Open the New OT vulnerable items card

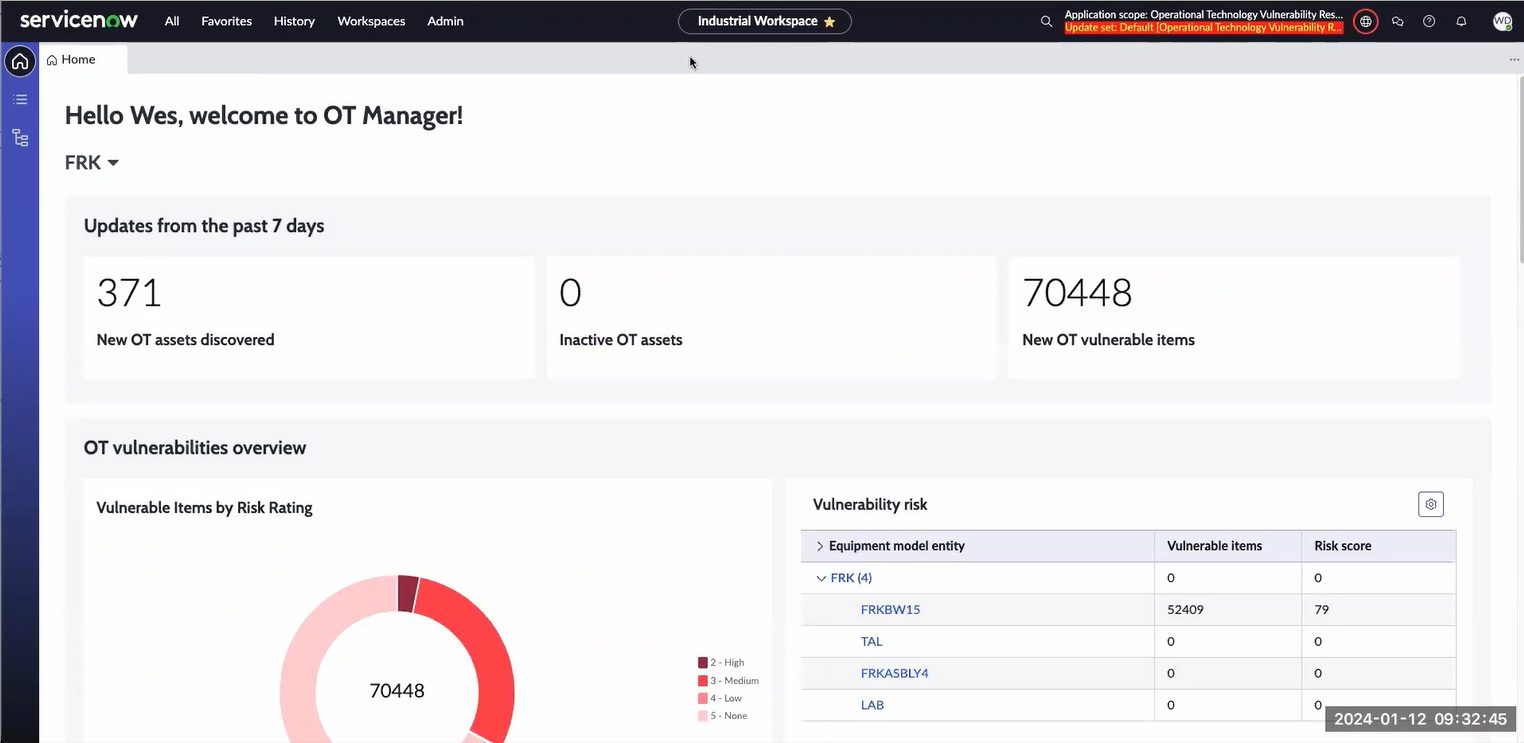(x=1234, y=318)
